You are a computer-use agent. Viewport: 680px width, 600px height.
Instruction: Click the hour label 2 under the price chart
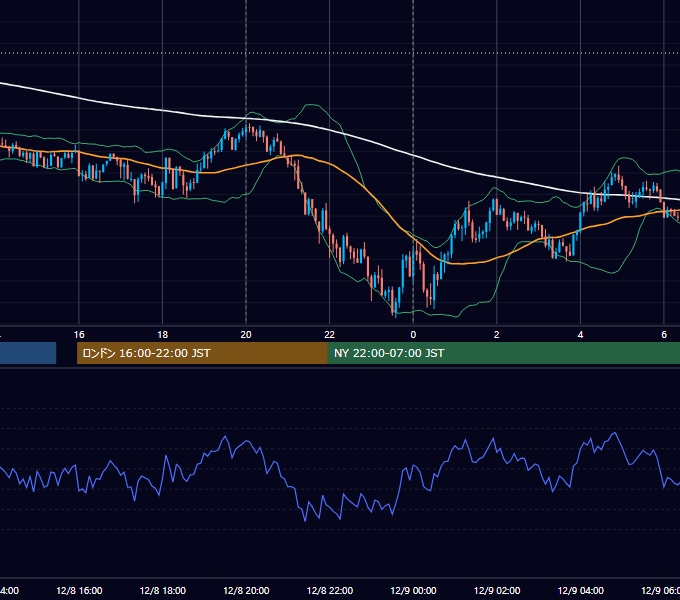497,334
